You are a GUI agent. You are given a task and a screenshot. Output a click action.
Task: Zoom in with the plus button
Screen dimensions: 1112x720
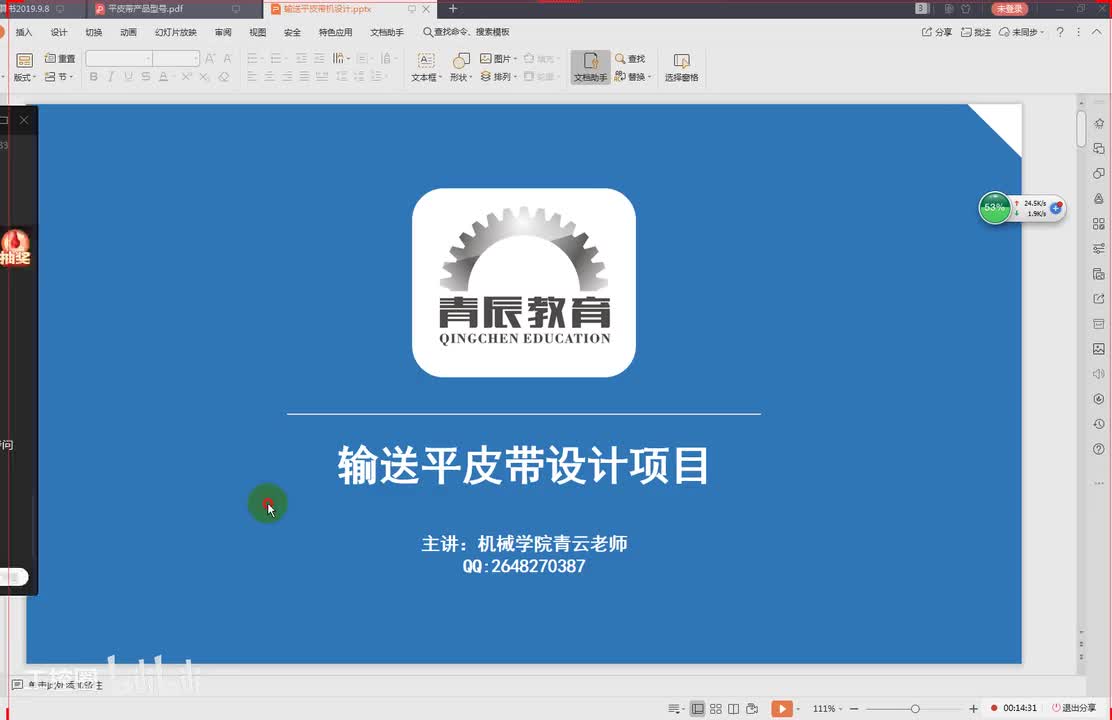point(973,709)
